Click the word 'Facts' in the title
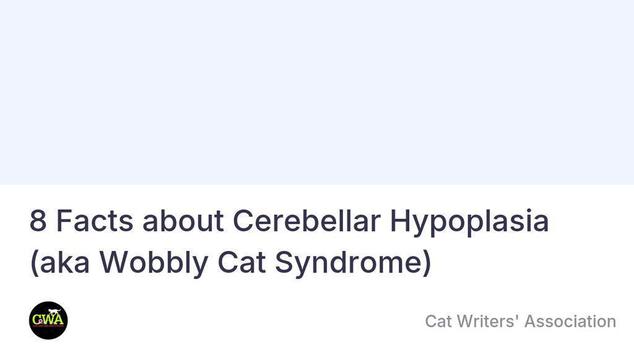This screenshot has height=363, width=634. coord(95,221)
